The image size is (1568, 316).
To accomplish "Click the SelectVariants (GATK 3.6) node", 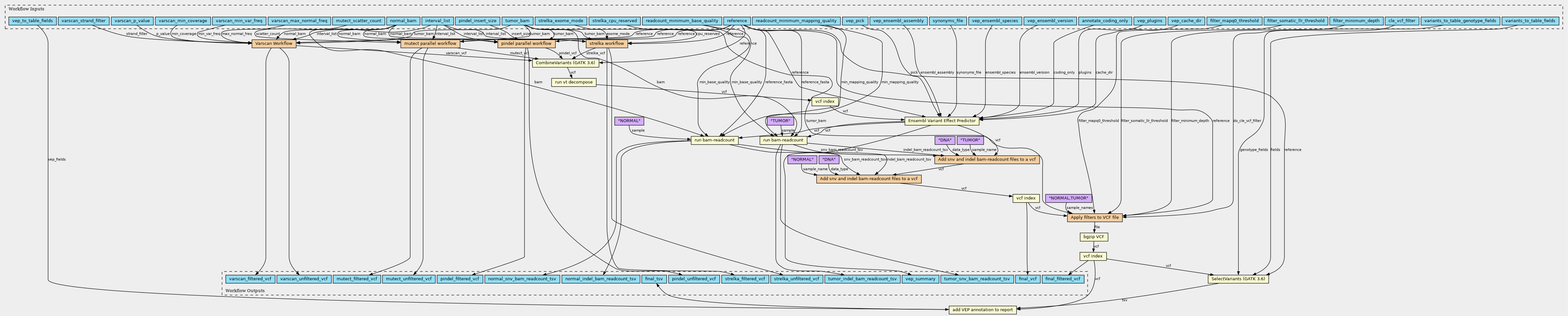I will (1238, 279).
